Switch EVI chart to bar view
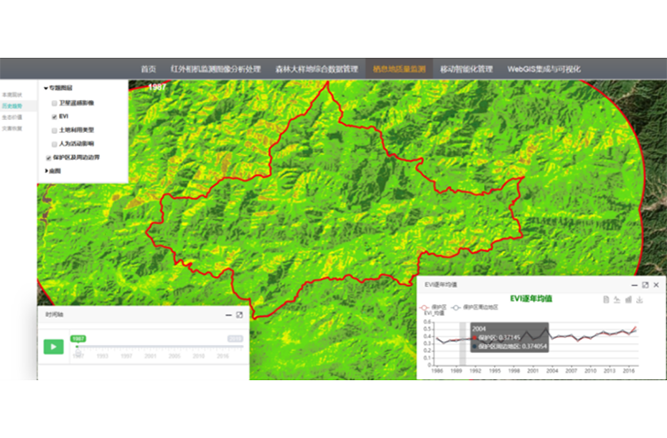 point(629,299)
